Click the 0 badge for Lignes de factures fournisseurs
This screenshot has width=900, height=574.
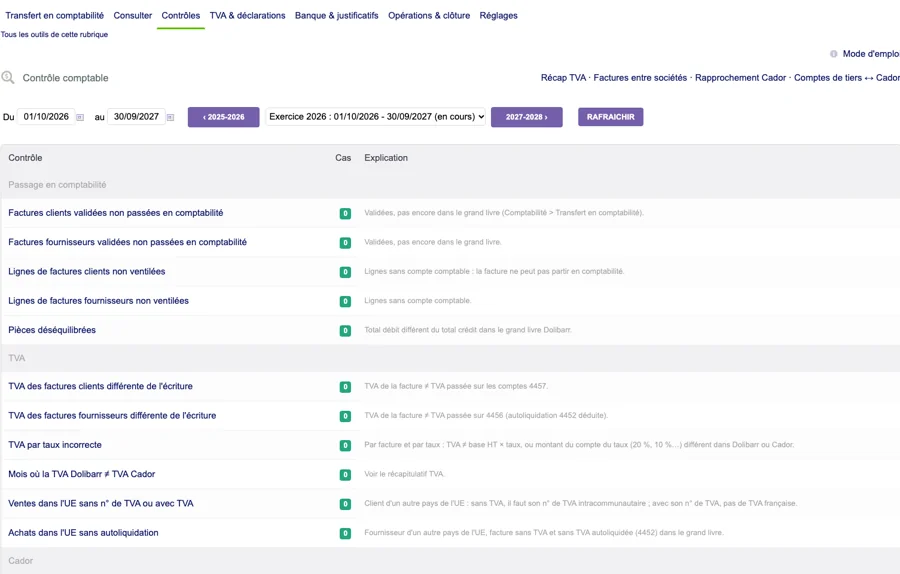click(x=345, y=301)
